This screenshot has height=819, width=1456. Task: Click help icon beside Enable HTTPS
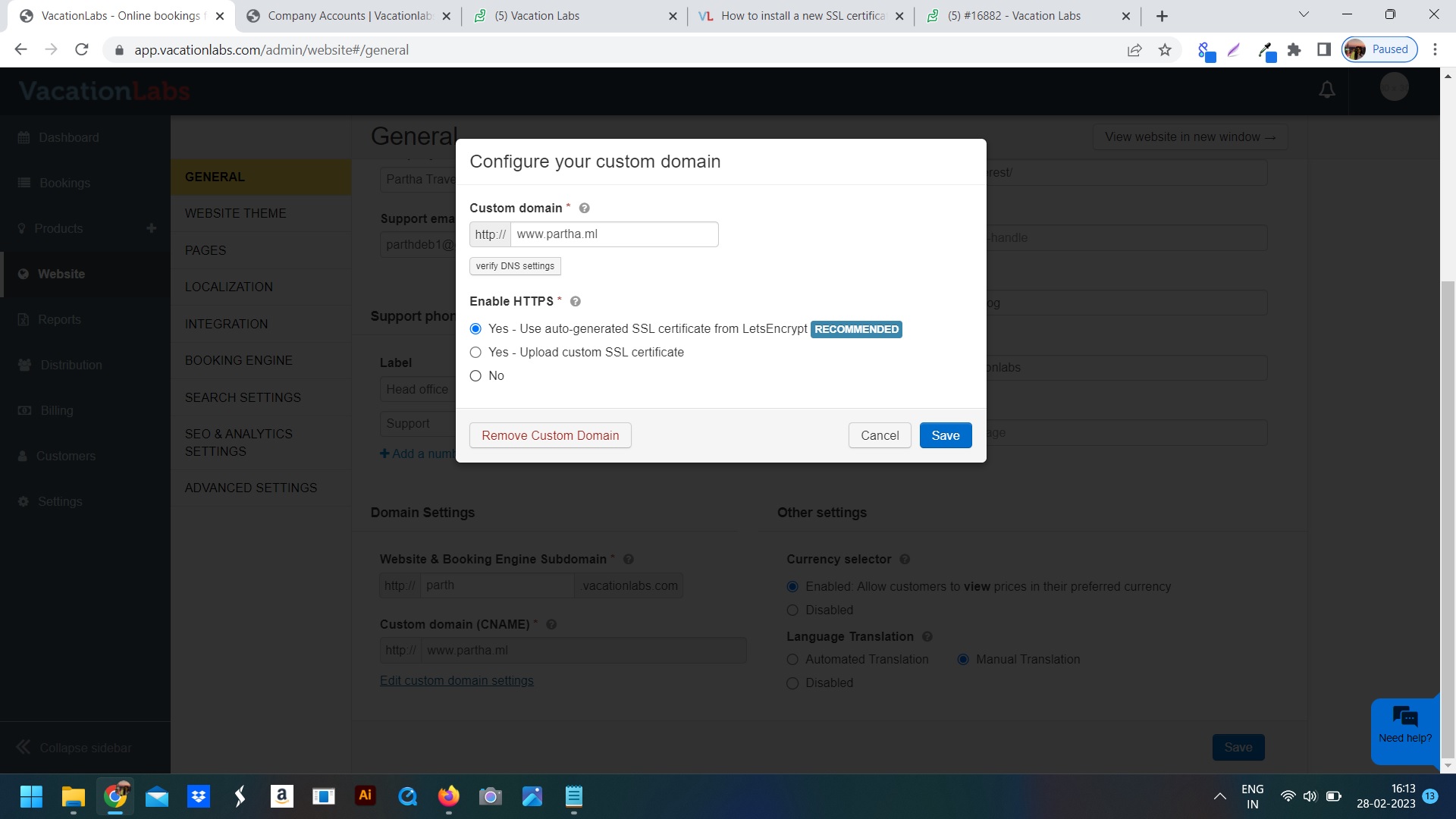[576, 302]
